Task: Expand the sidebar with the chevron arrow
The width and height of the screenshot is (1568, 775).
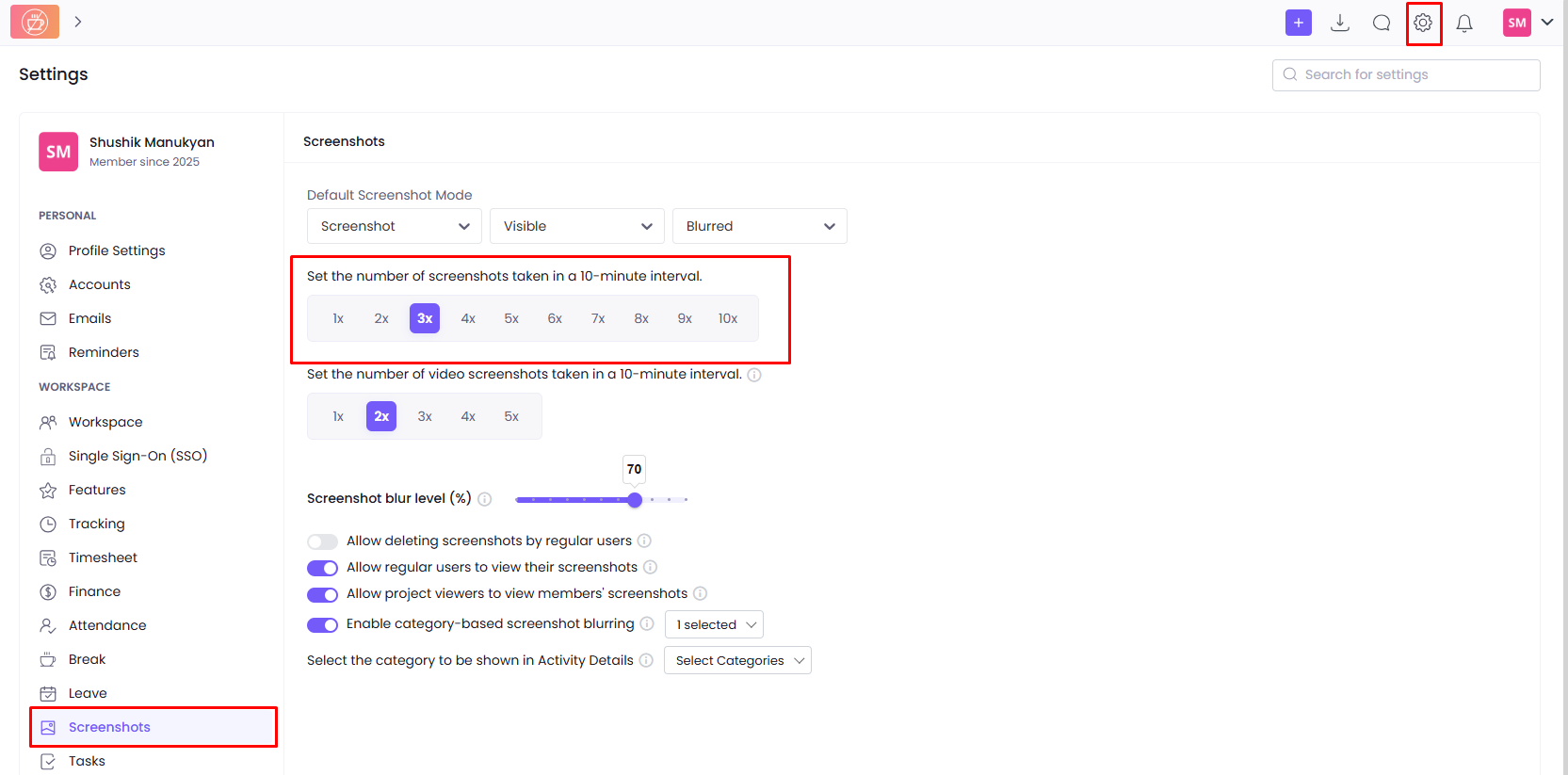Action: [x=78, y=22]
